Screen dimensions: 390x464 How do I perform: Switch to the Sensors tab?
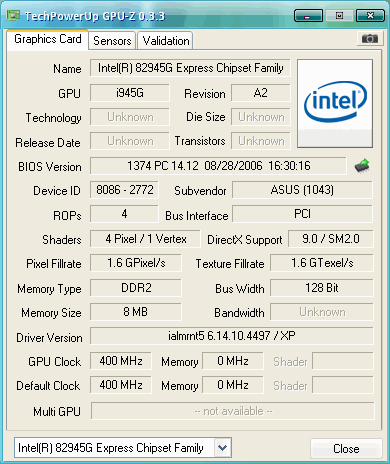(x=112, y=41)
